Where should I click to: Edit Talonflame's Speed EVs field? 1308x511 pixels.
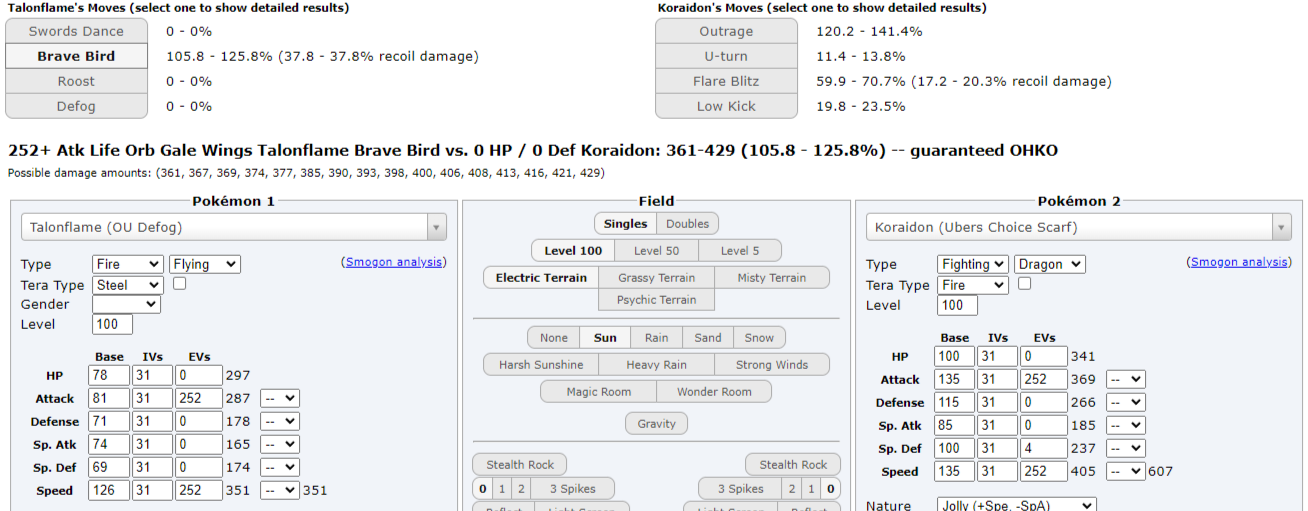[x=199, y=490]
